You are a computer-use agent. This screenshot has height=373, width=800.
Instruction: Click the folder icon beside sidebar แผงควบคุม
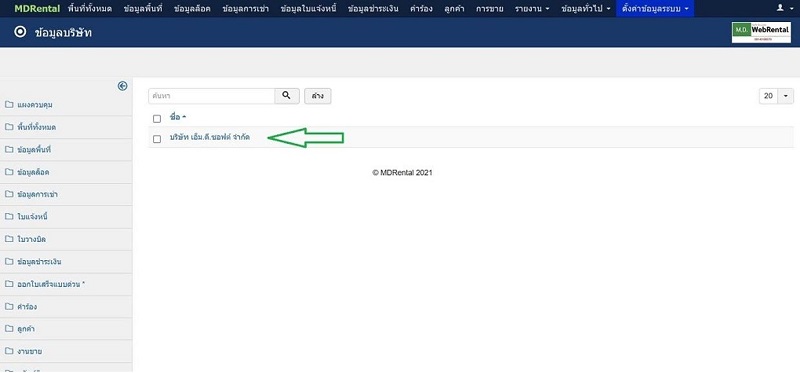(x=9, y=105)
